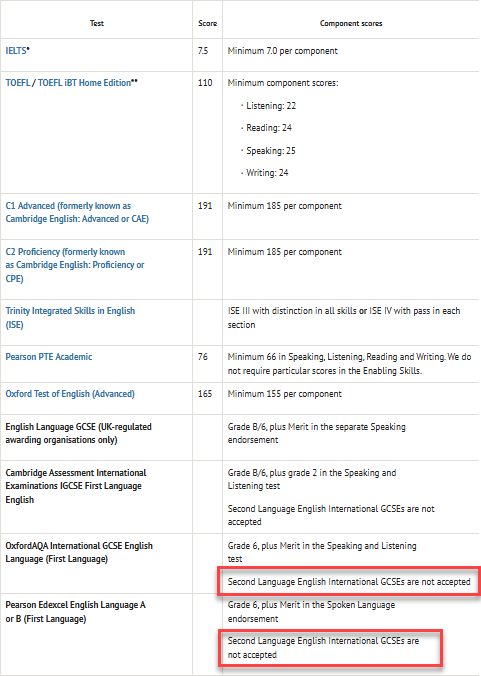Screen dimensions: 481x676
Task: Open Oxford Test of English (Advanced) link
Action: tap(70, 394)
